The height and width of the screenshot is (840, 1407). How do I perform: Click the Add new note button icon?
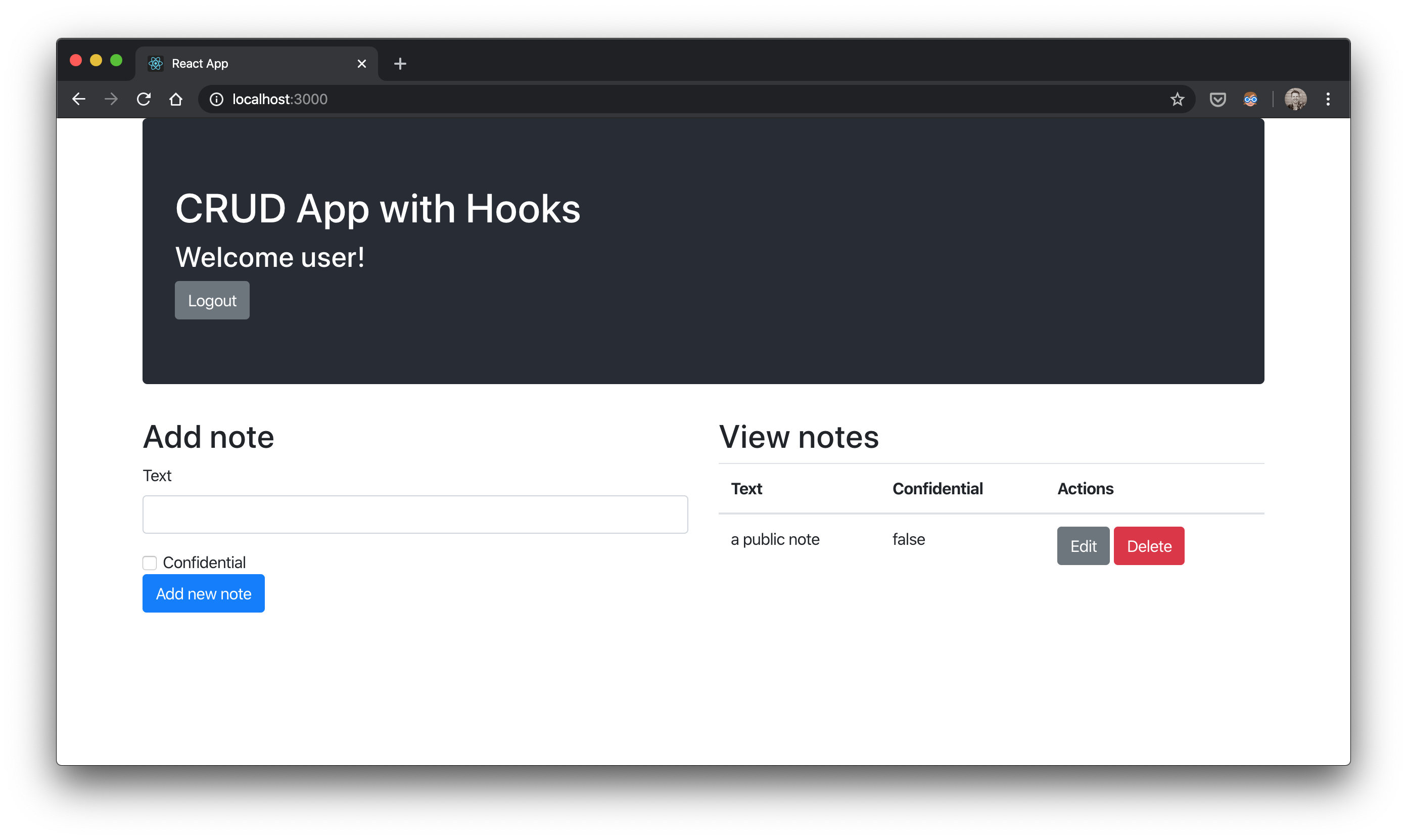[203, 594]
